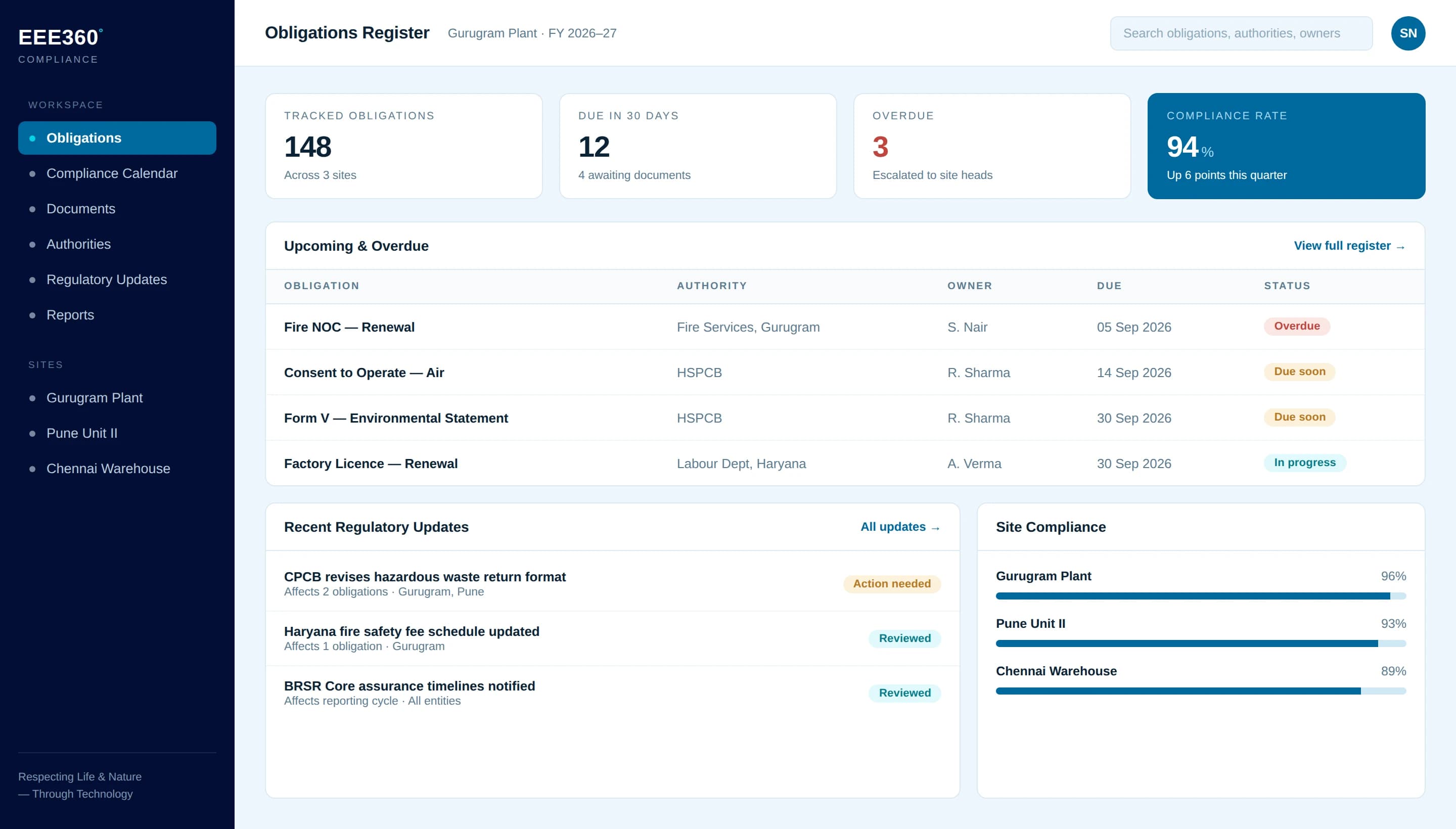The height and width of the screenshot is (829, 1456).
Task: Click the Action needed badge
Action: click(x=892, y=584)
